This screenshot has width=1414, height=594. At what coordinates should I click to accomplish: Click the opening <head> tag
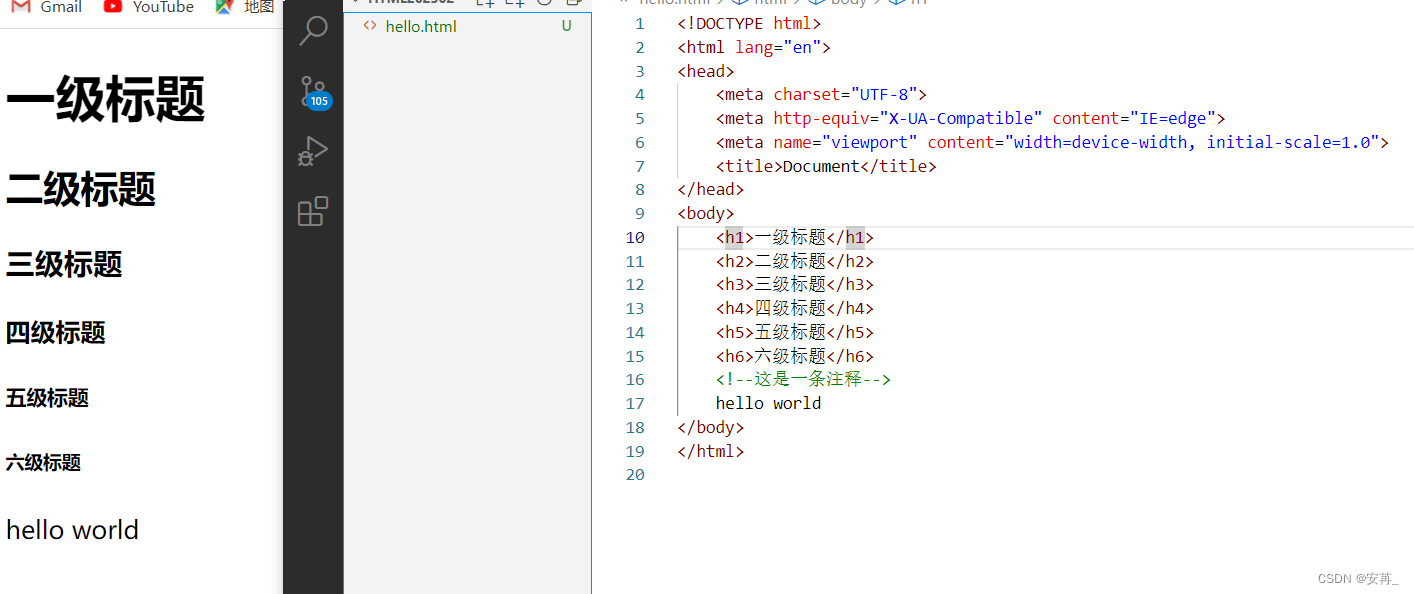pyautogui.click(x=706, y=71)
